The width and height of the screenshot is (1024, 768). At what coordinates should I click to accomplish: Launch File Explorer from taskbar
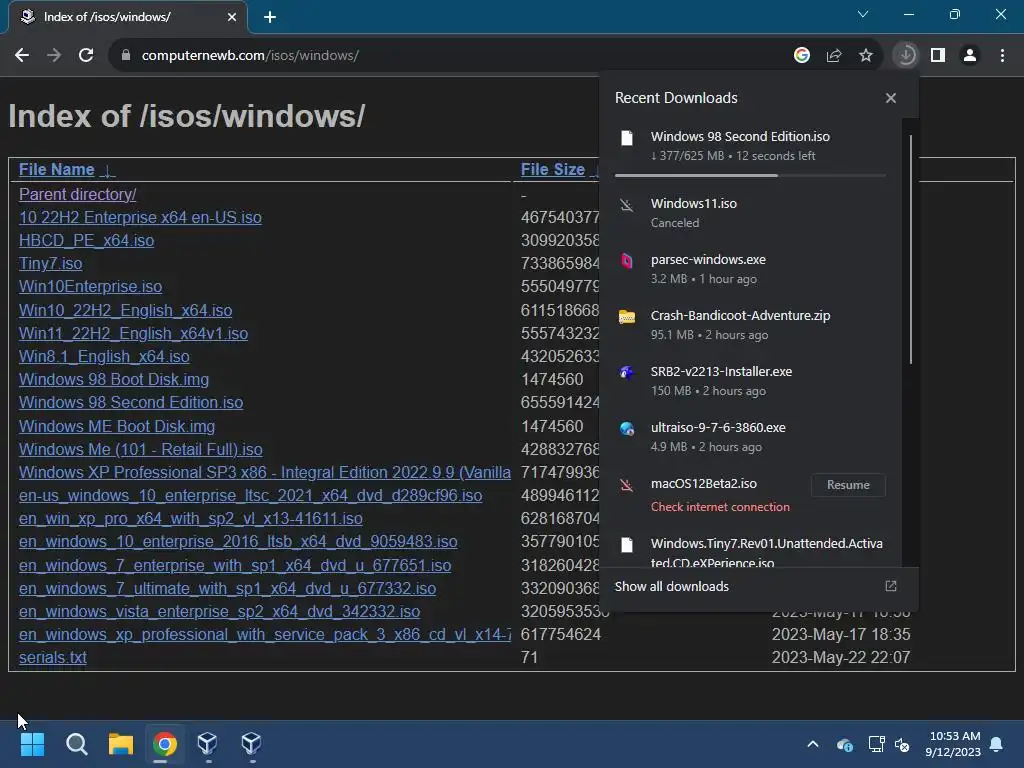click(x=121, y=744)
